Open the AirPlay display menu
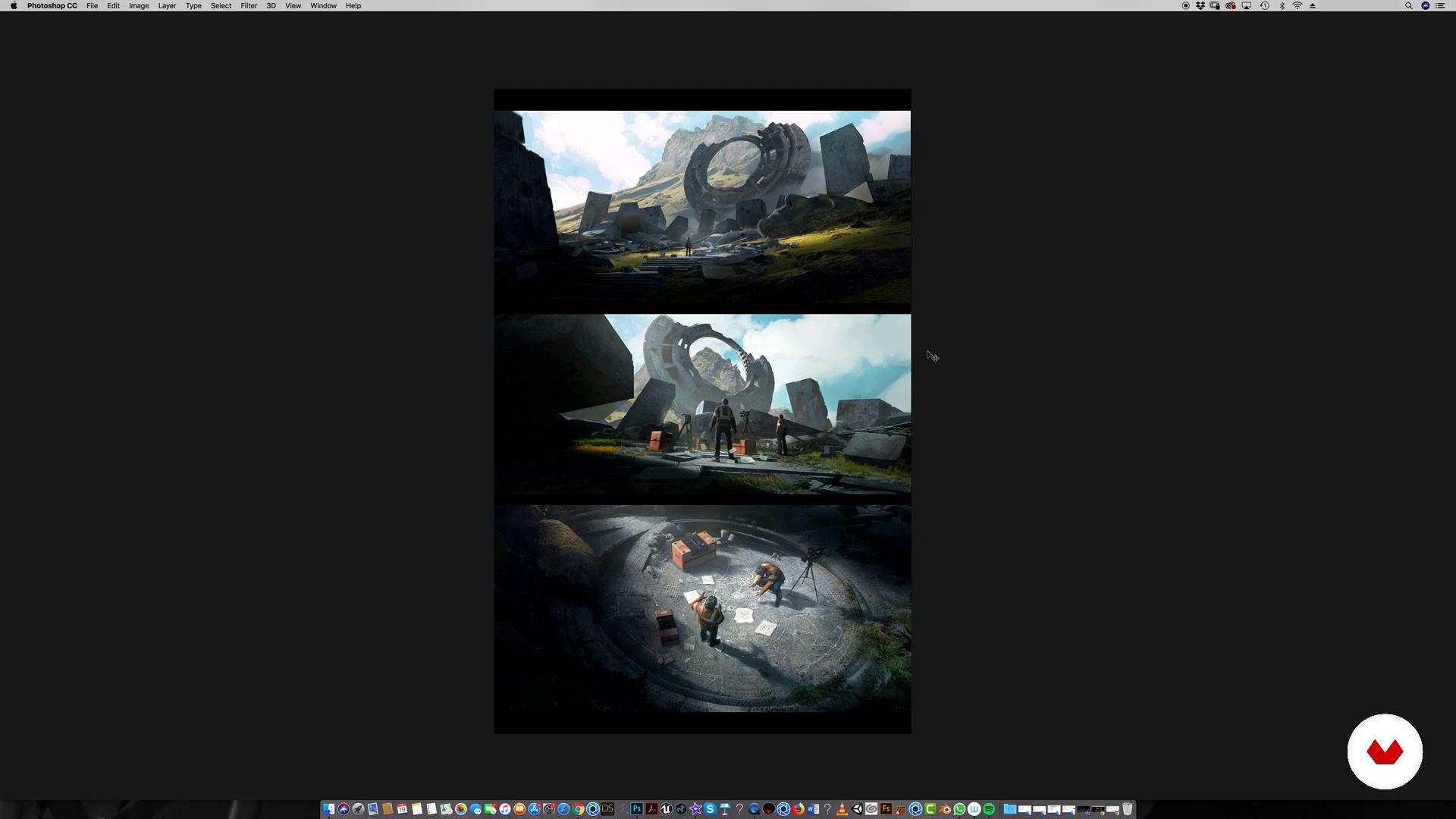Viewport: 1456px width, 819px height. (x=1247, y=5)
